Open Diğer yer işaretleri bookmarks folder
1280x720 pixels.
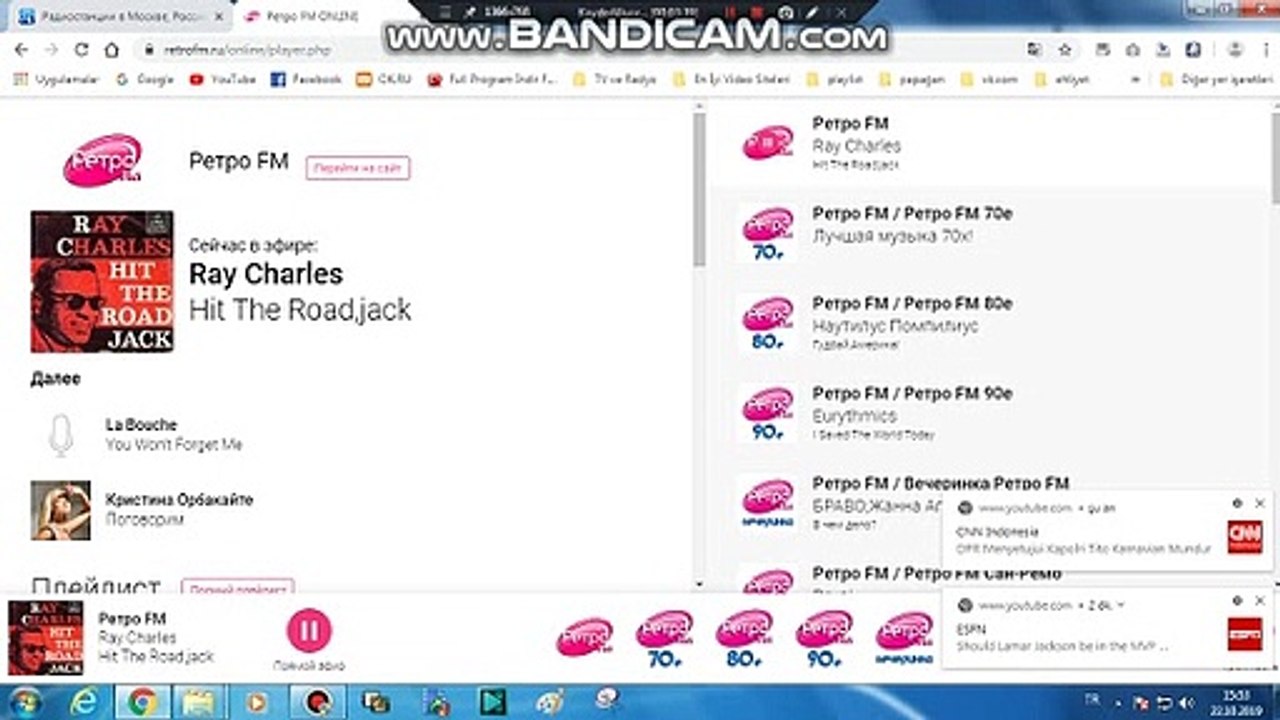click(x=1215, y=79)
